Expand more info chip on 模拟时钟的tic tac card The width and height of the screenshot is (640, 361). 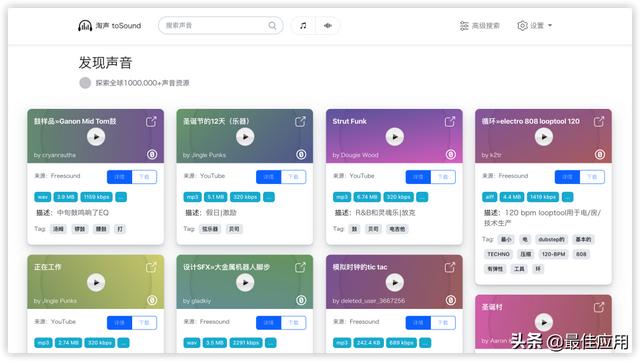pos(425,343)
